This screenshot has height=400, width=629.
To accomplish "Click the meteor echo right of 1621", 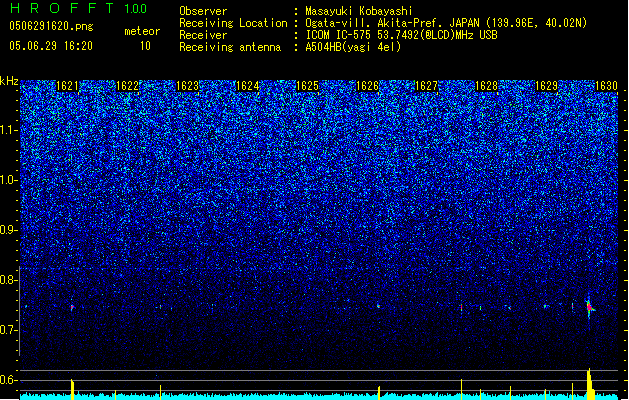I will tap(72, 307).
